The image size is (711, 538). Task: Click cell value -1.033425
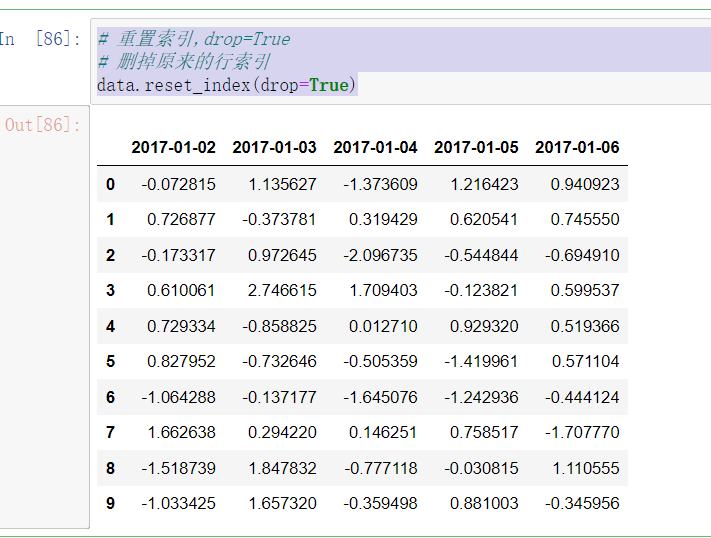click(178, 504)
